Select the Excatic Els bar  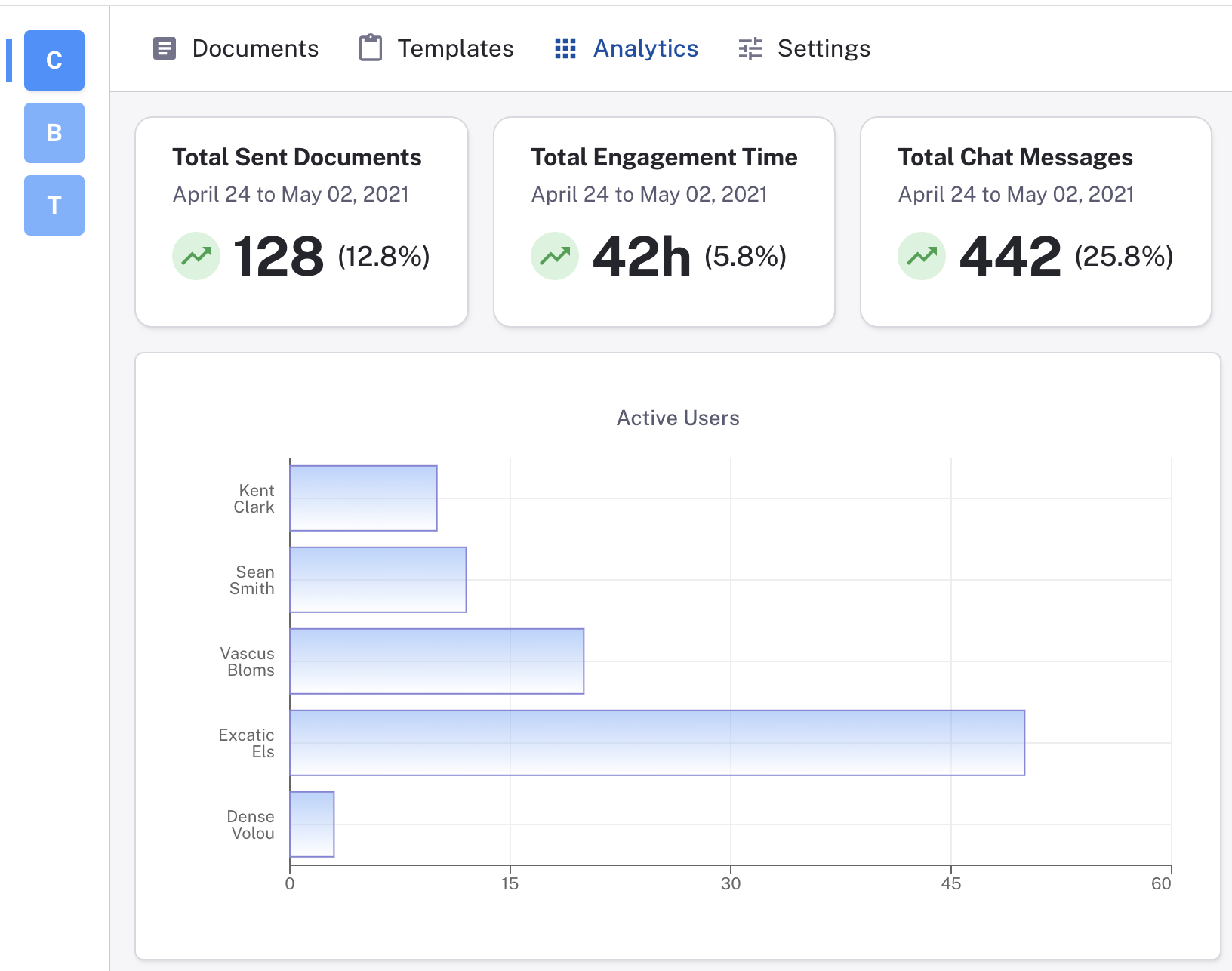658,743
